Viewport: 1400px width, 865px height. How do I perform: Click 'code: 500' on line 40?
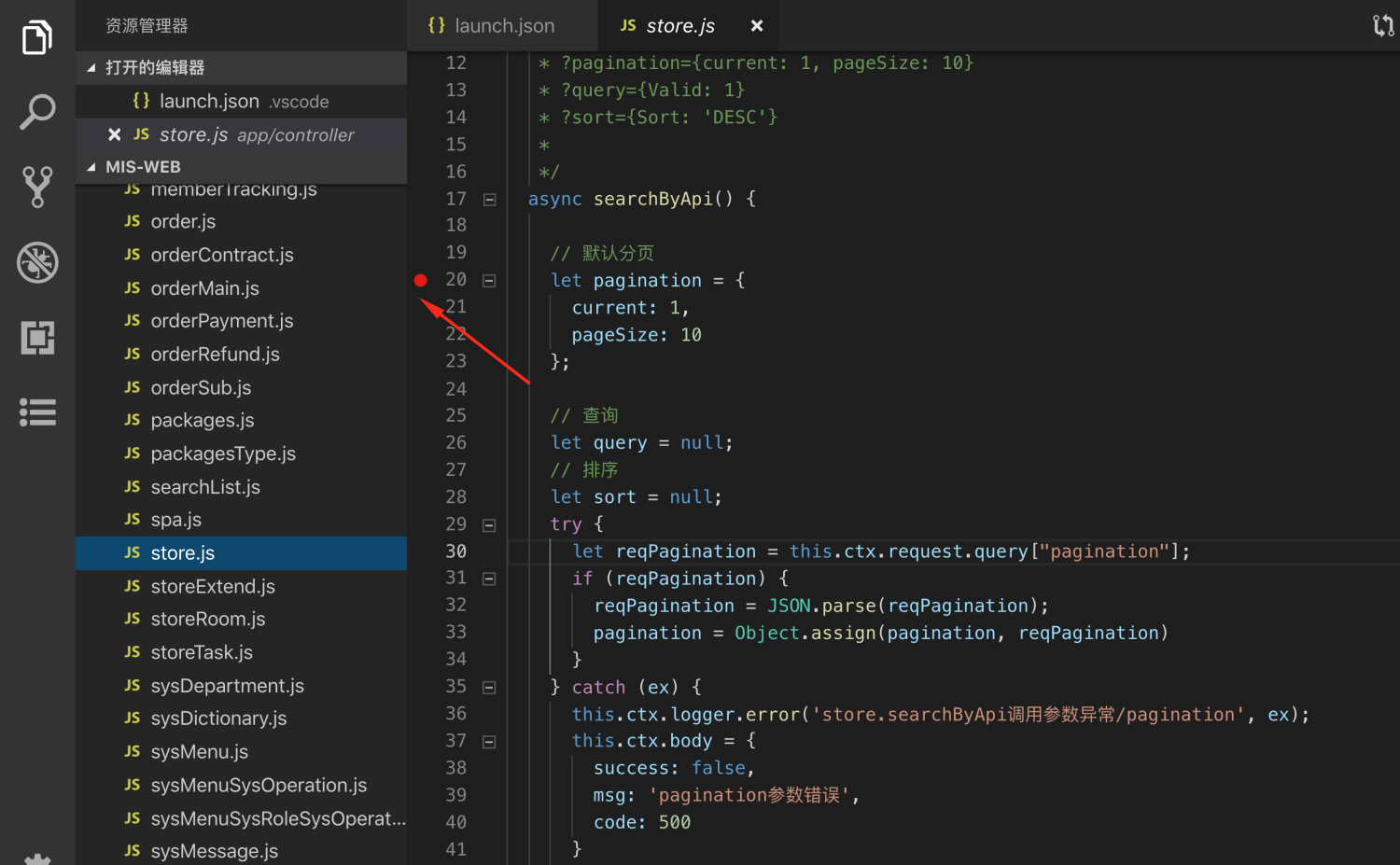pyautogui.click(x=642, y=823)
